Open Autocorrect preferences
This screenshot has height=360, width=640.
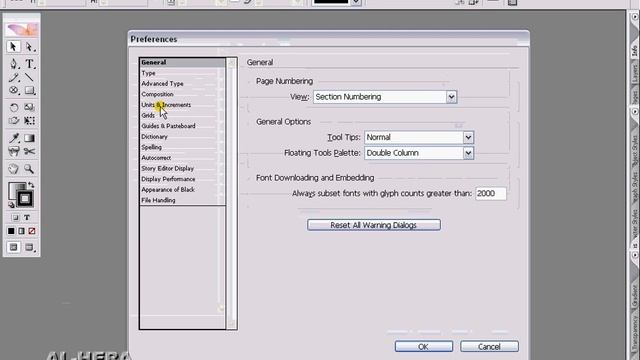coord(182,158)
